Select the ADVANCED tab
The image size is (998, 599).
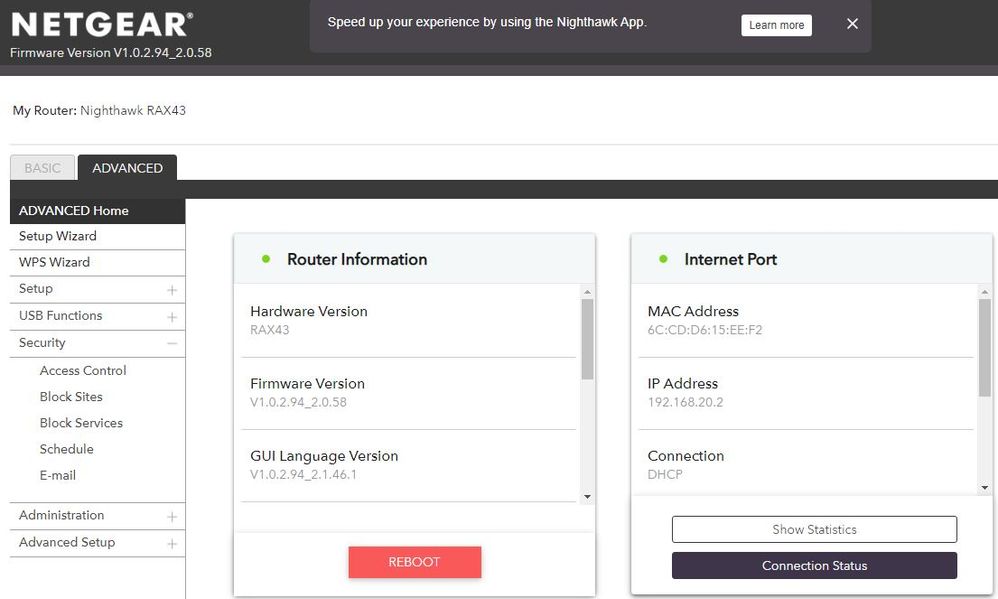127,168
